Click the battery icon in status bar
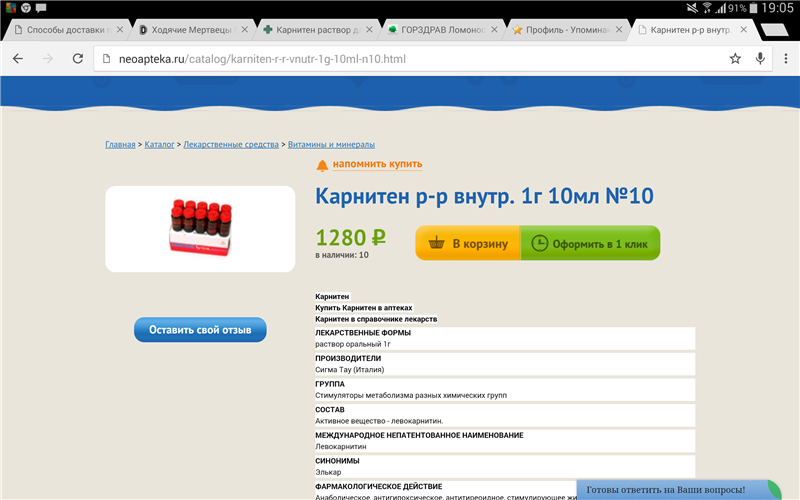 753,8
